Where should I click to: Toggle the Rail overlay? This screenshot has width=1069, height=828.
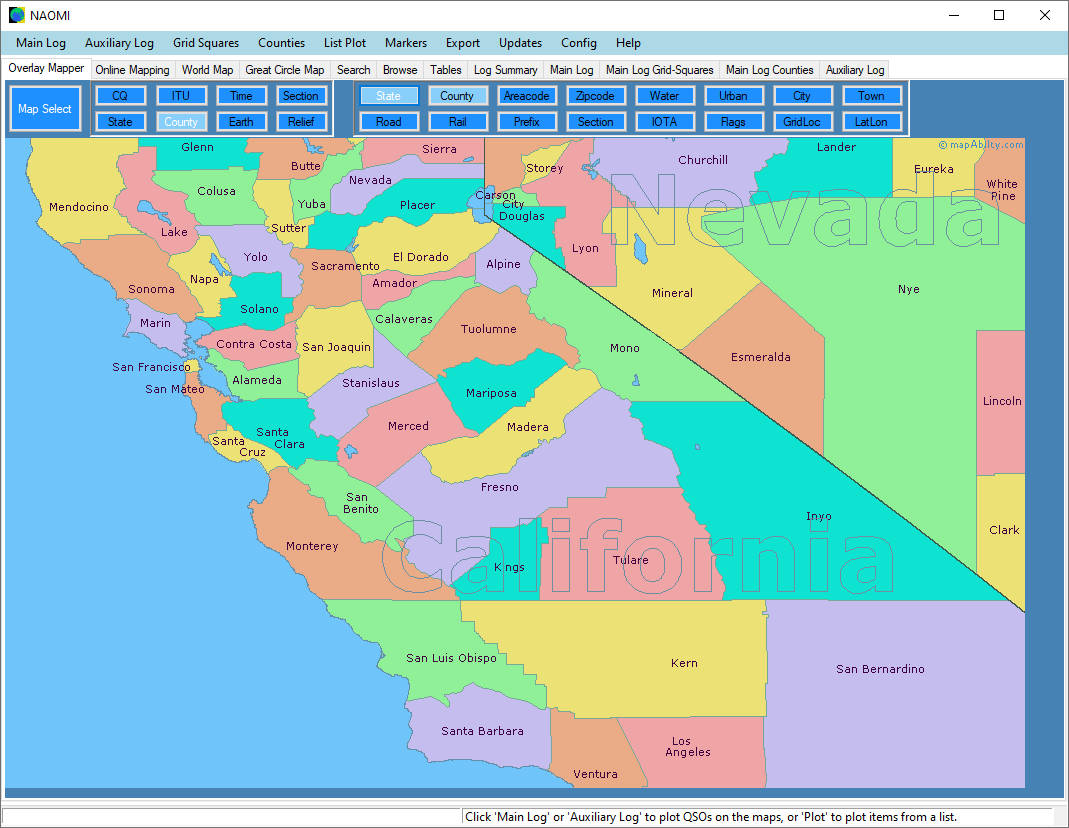click(457, 122)
